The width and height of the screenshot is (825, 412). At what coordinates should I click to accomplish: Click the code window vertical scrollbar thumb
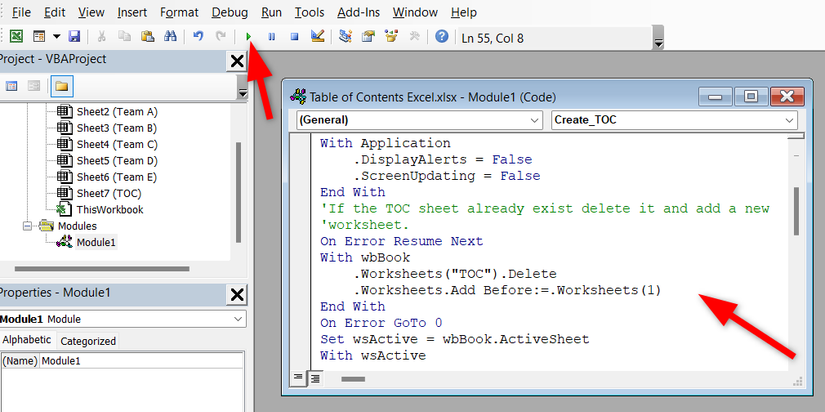(797, 211)
